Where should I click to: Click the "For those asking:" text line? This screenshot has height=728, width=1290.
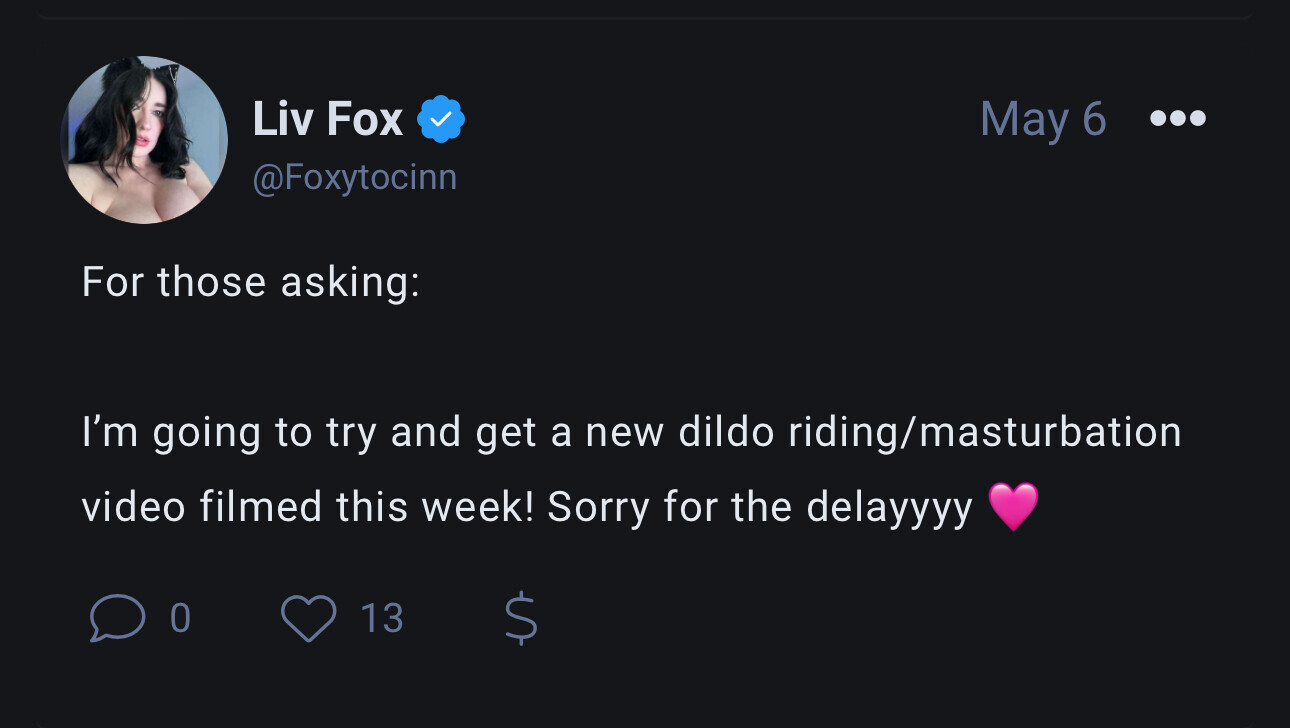pyautogui.click(x=251, y=282)
